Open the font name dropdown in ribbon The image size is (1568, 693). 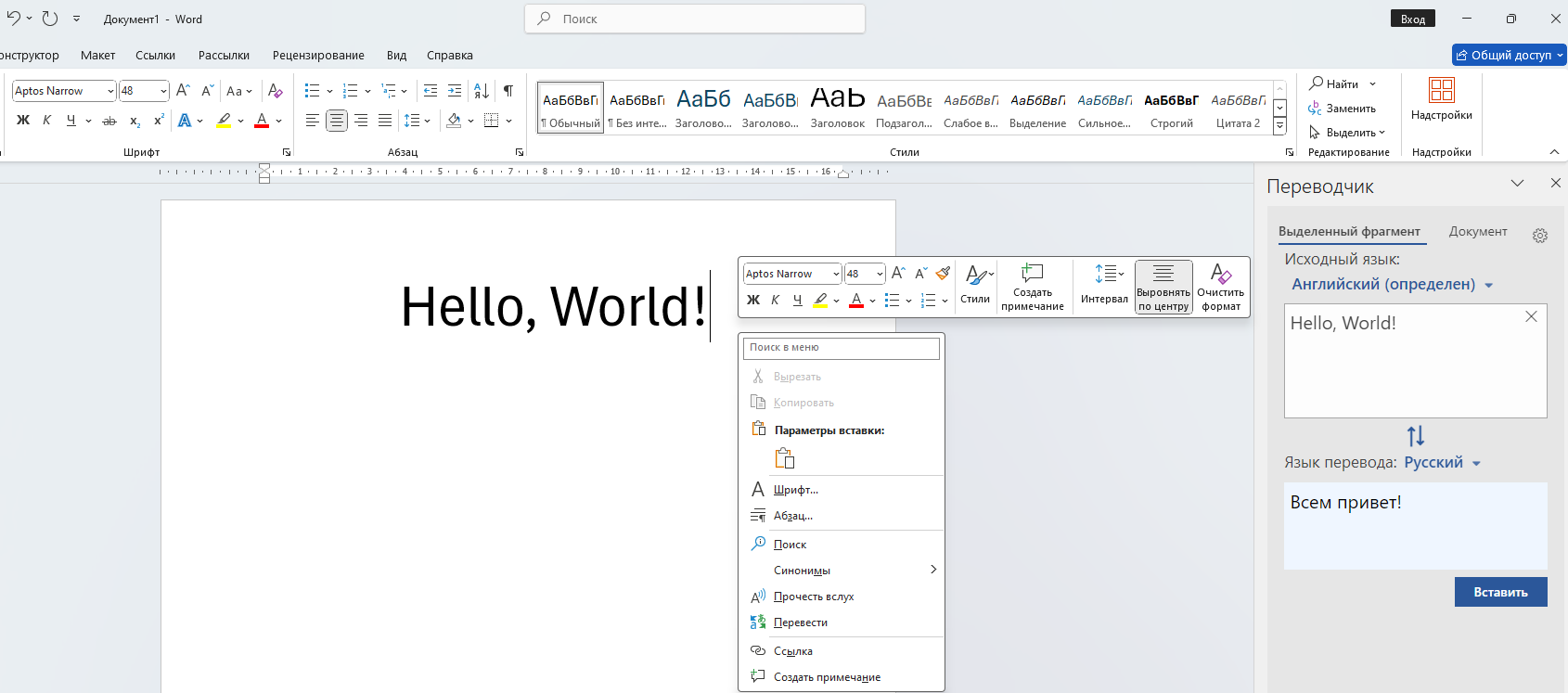tap(110, 91)
